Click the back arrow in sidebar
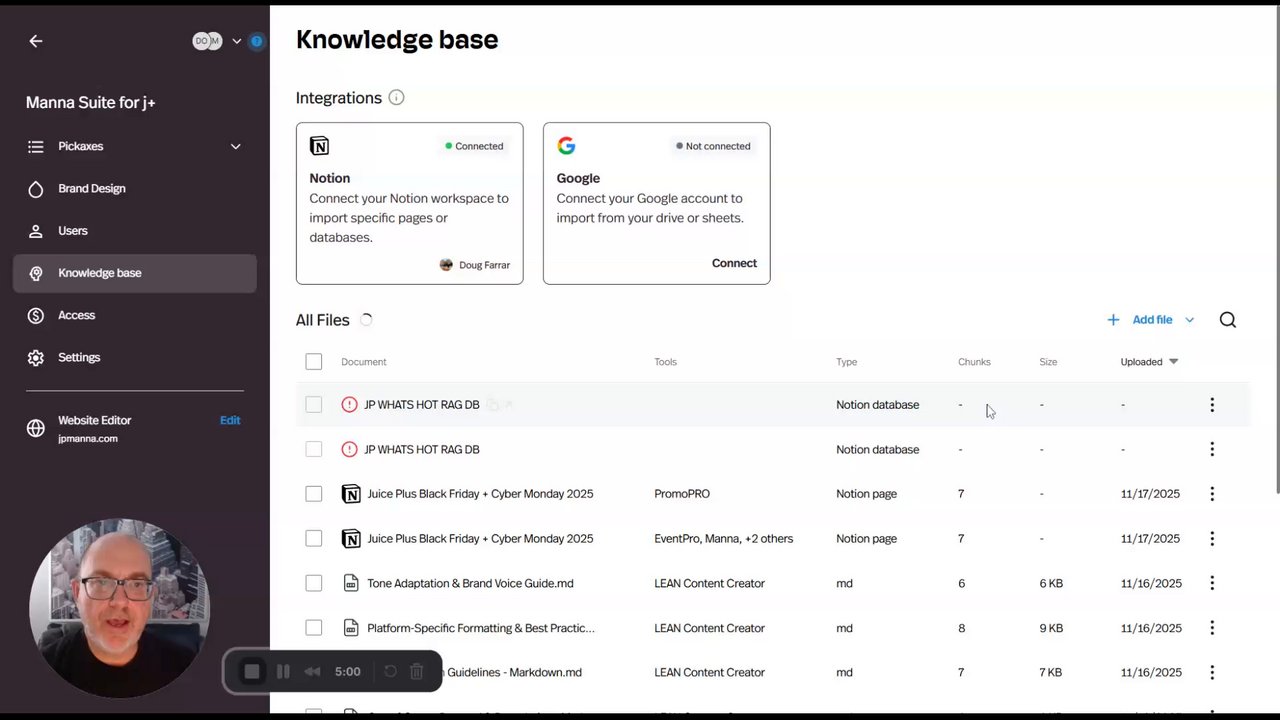The height and width of the screenshot is (720, 1280). click(36, 41)
